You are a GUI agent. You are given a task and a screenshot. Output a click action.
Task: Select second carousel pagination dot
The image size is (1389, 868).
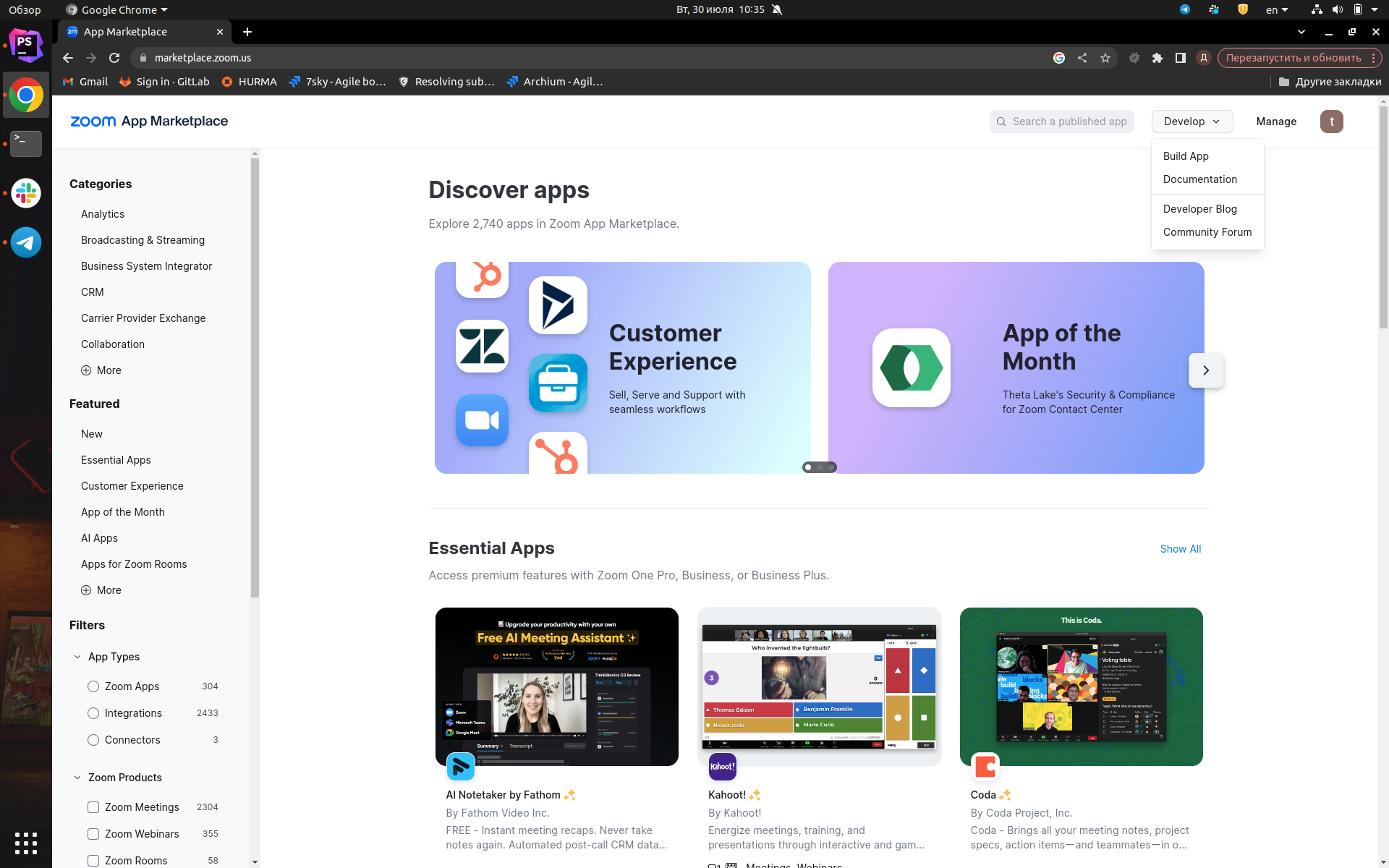820,467
